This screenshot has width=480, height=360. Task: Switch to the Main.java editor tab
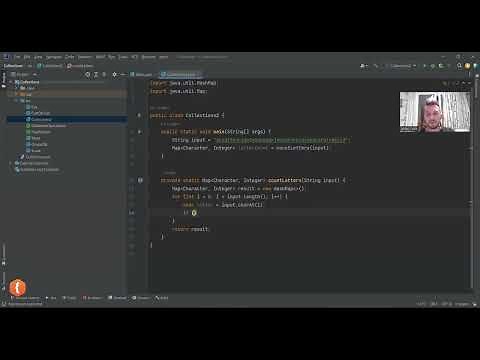coord(142,74)
